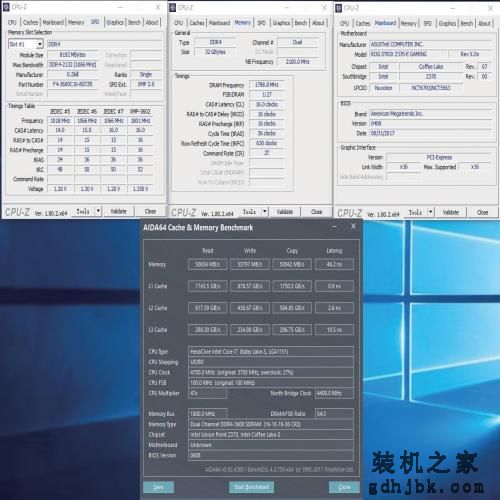Minimize the AIDA64 Cache & Memory Benchmark window
Image resolution: width=500 pixels, height=500 pixels.
[334, 227]
